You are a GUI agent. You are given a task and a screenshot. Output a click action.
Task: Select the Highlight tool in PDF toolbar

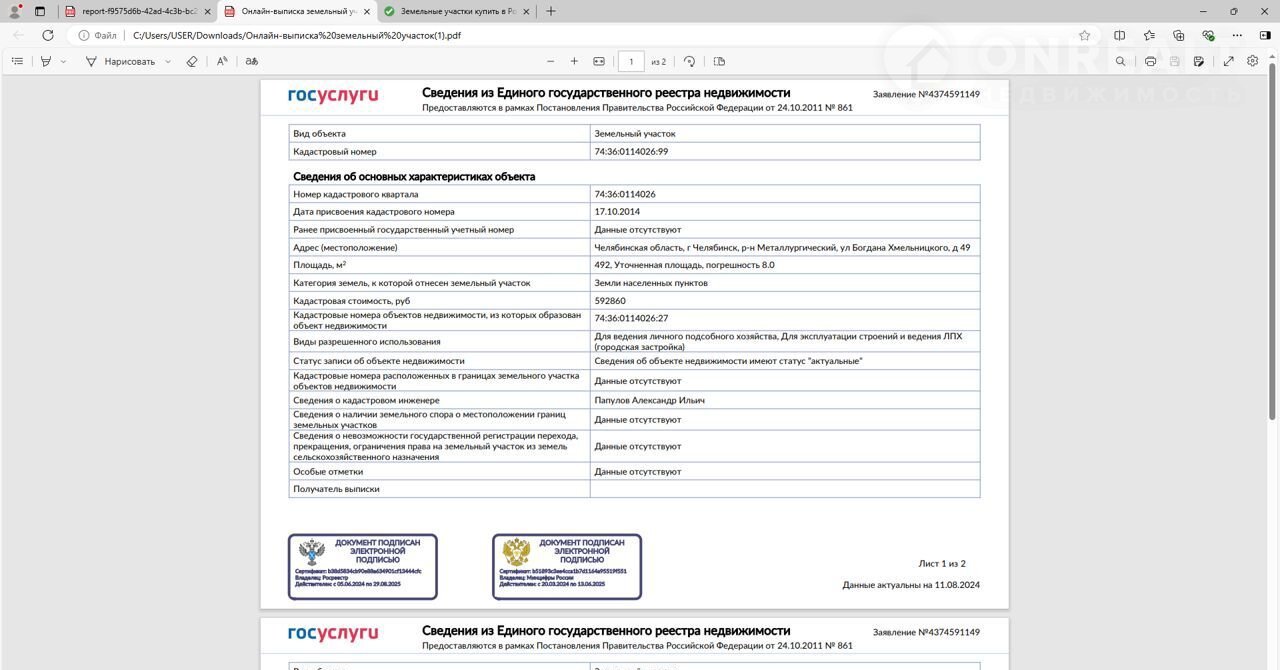pyautogui.click(x=46, y=61)
